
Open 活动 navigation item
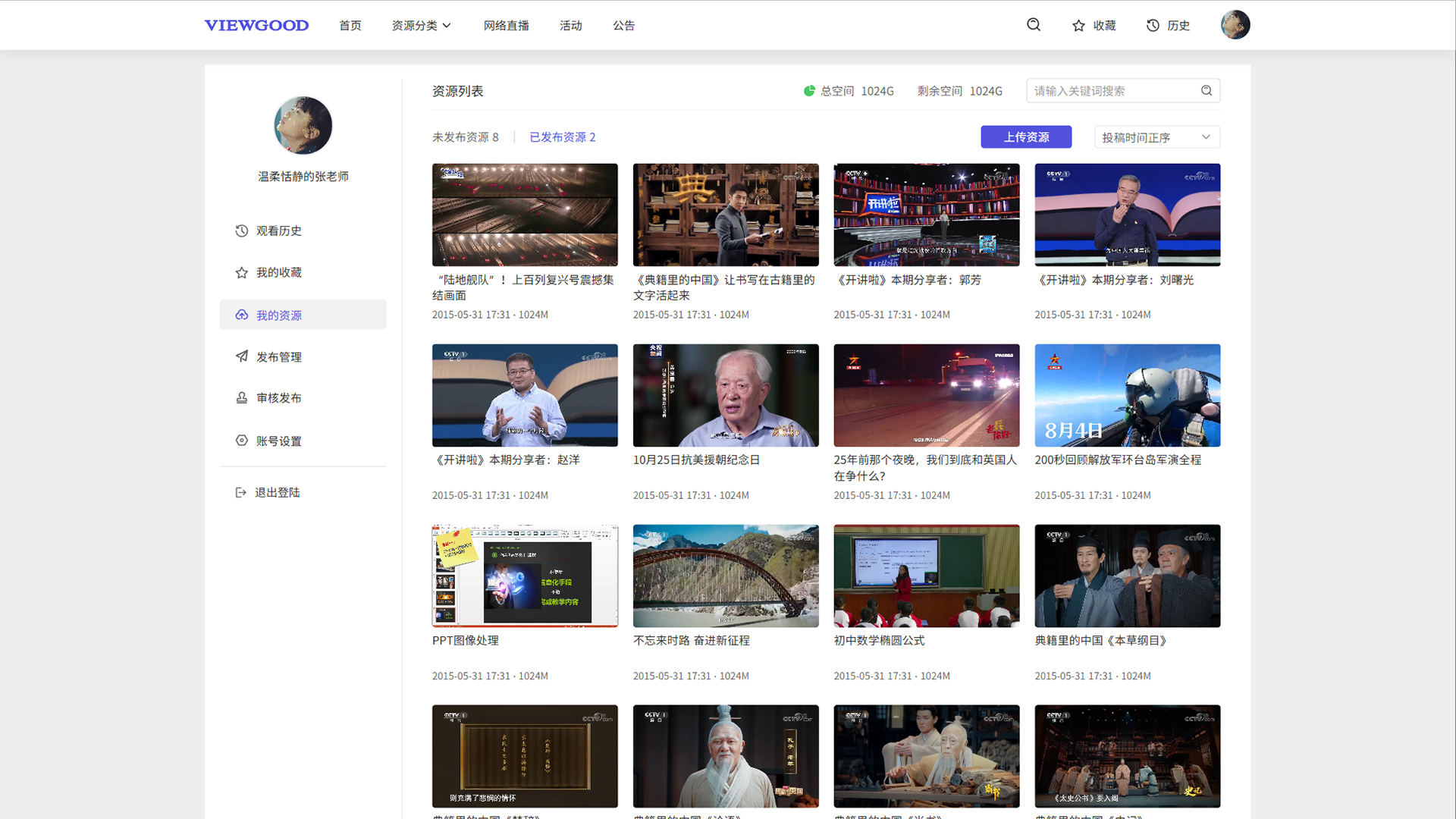pos(571,26)
